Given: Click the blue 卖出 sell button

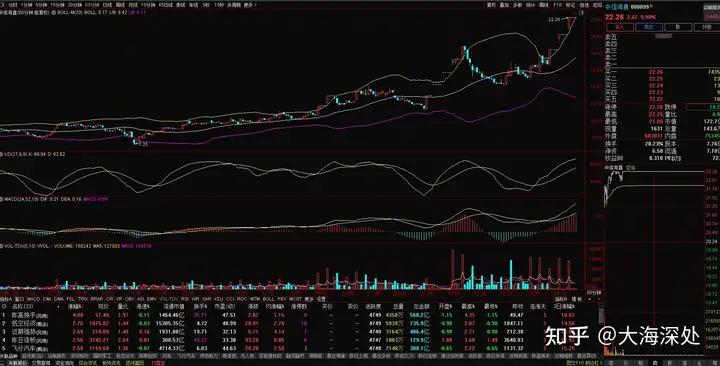Looking at the screenshot, I should [x=648, y=27].
